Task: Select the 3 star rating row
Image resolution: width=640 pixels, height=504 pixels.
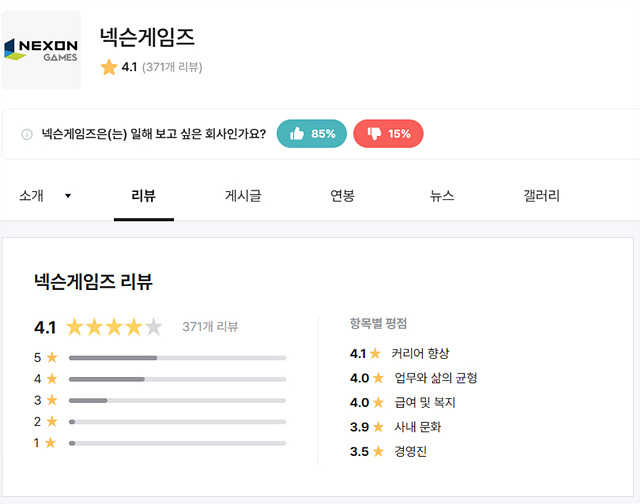Action: pyautogui.click(x=177, y=400)
